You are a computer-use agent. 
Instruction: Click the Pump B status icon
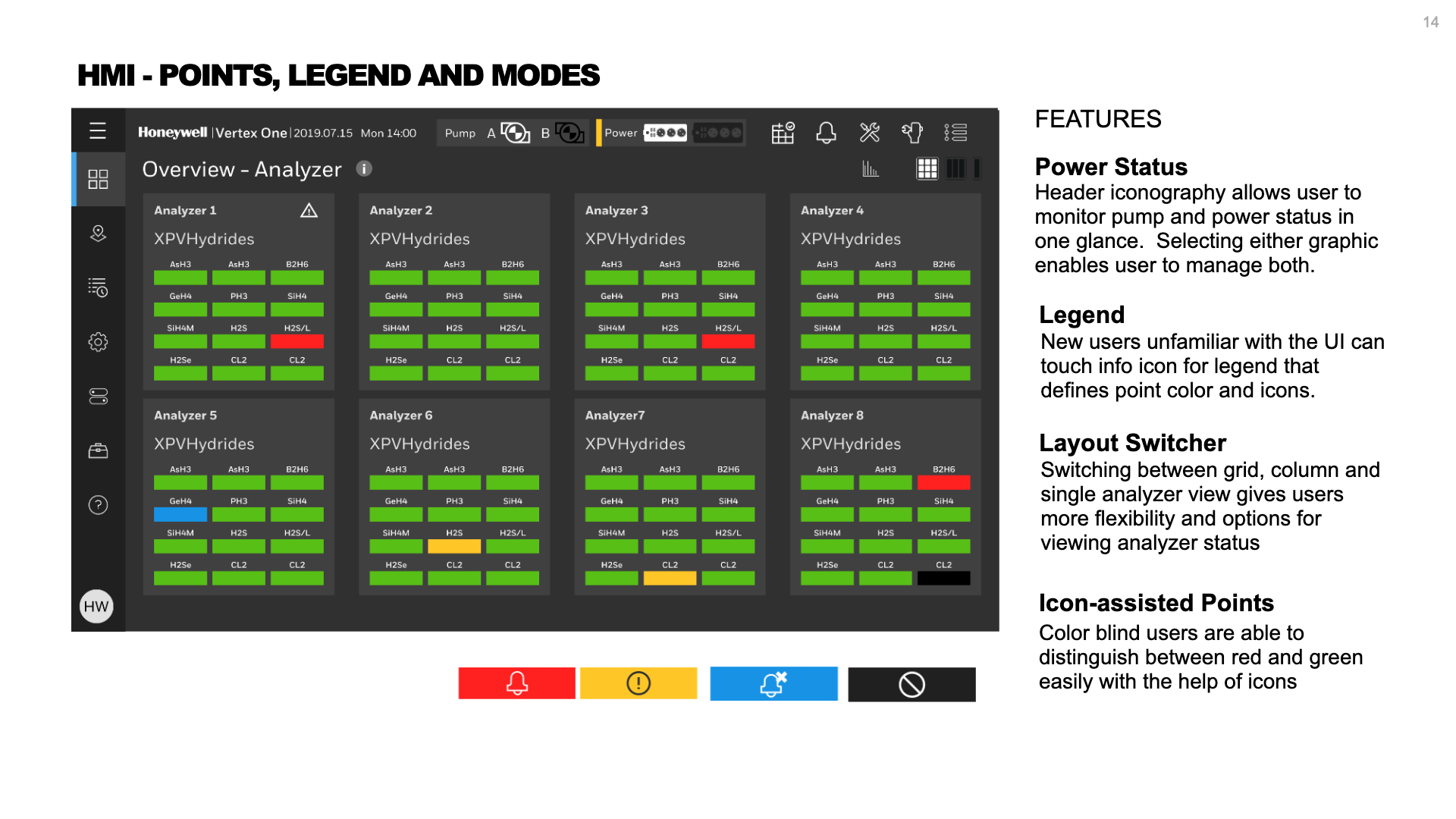pyautogui.click(x=570, y=133)
